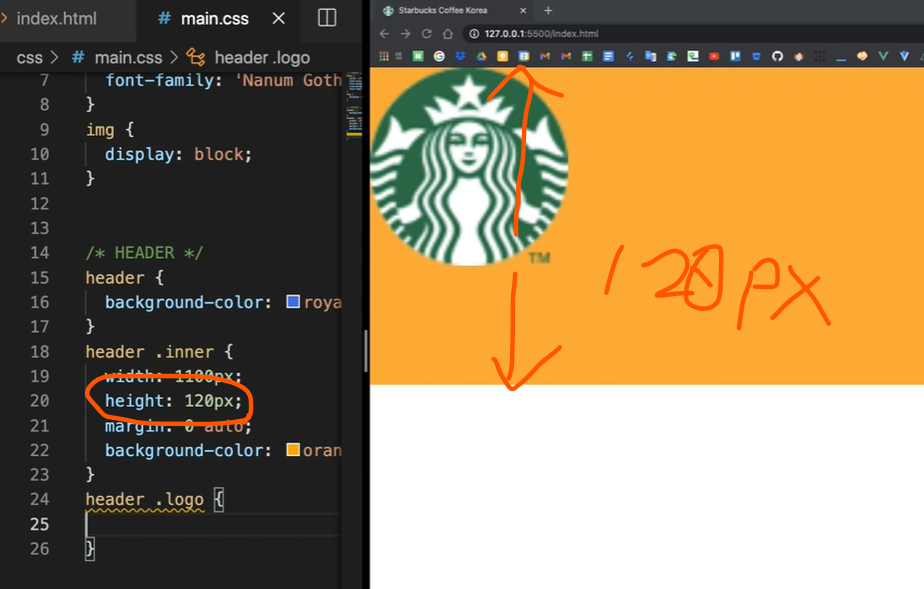Open the Google Translate bookmark
This screenshot has height=589, width=924.
(651, 56)
